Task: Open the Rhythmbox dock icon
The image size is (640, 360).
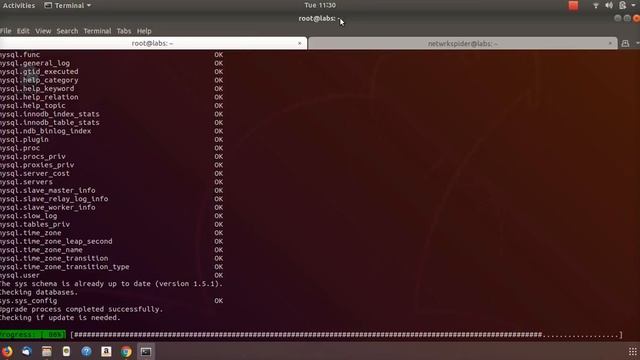Action: point(67,351)
